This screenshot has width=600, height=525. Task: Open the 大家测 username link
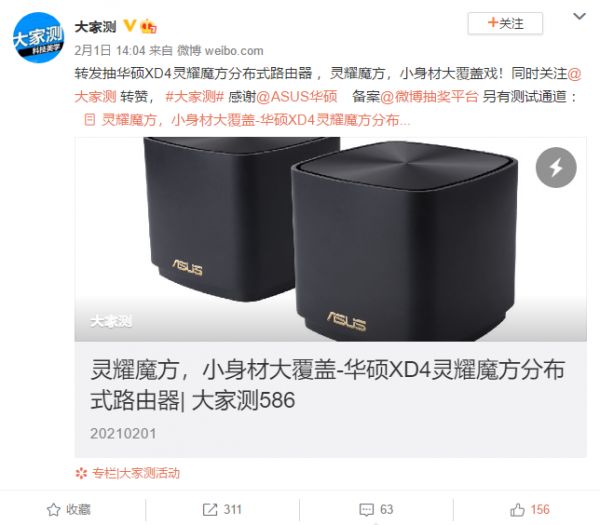pos(95,27)
